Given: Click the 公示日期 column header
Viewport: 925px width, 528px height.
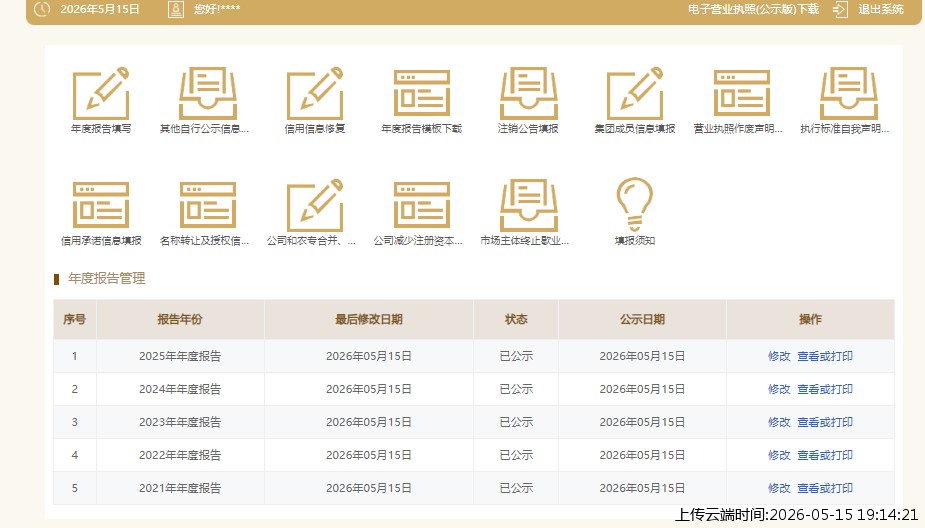Looking at the screenshot, I should [x=642, y=319].
